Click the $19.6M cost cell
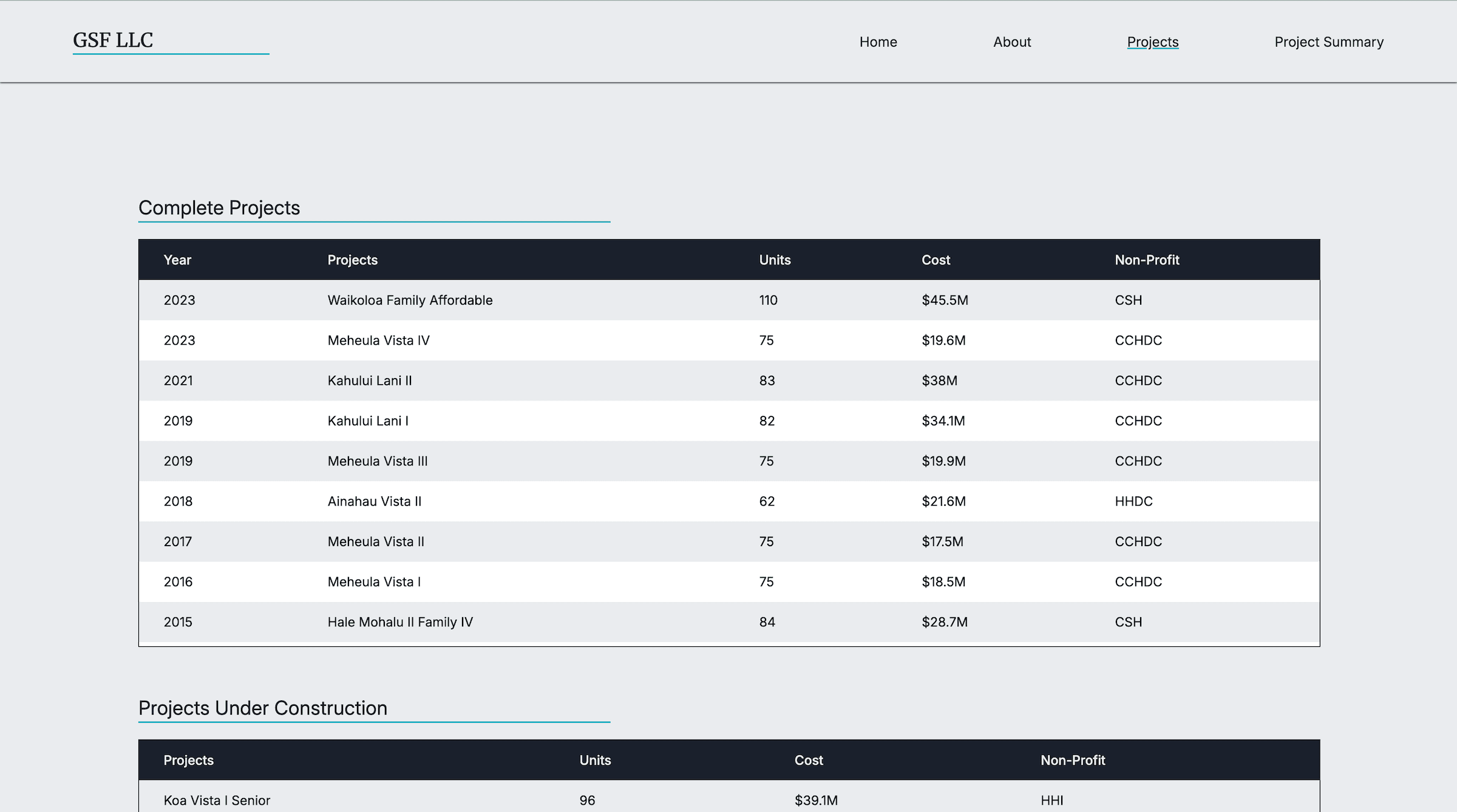Viewport: 1457px width, 812px height. 943,340
